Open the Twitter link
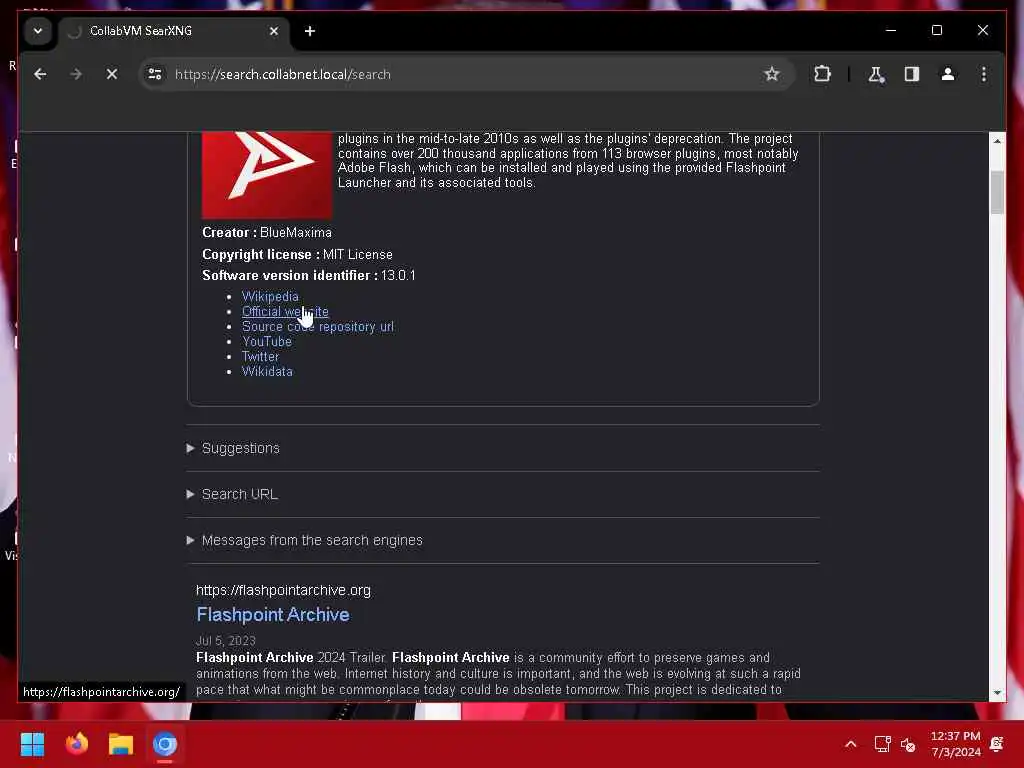Screen dimensions: 1024x768 point(260,357)
